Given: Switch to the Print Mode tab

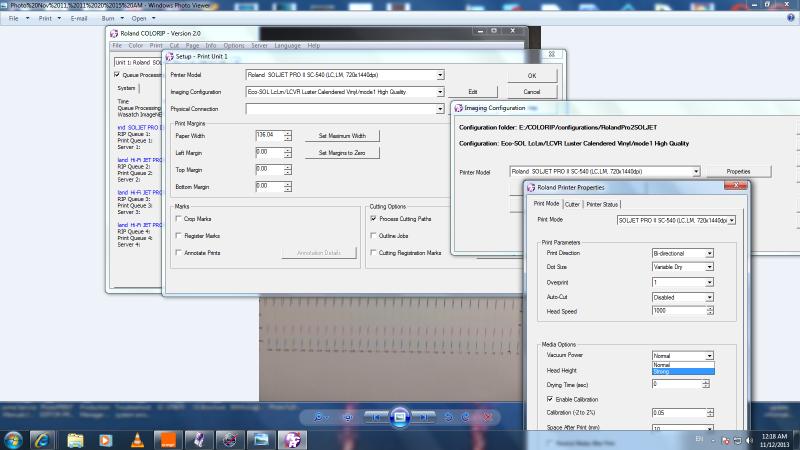Looking at the screenshot, I should pos(546,204).
